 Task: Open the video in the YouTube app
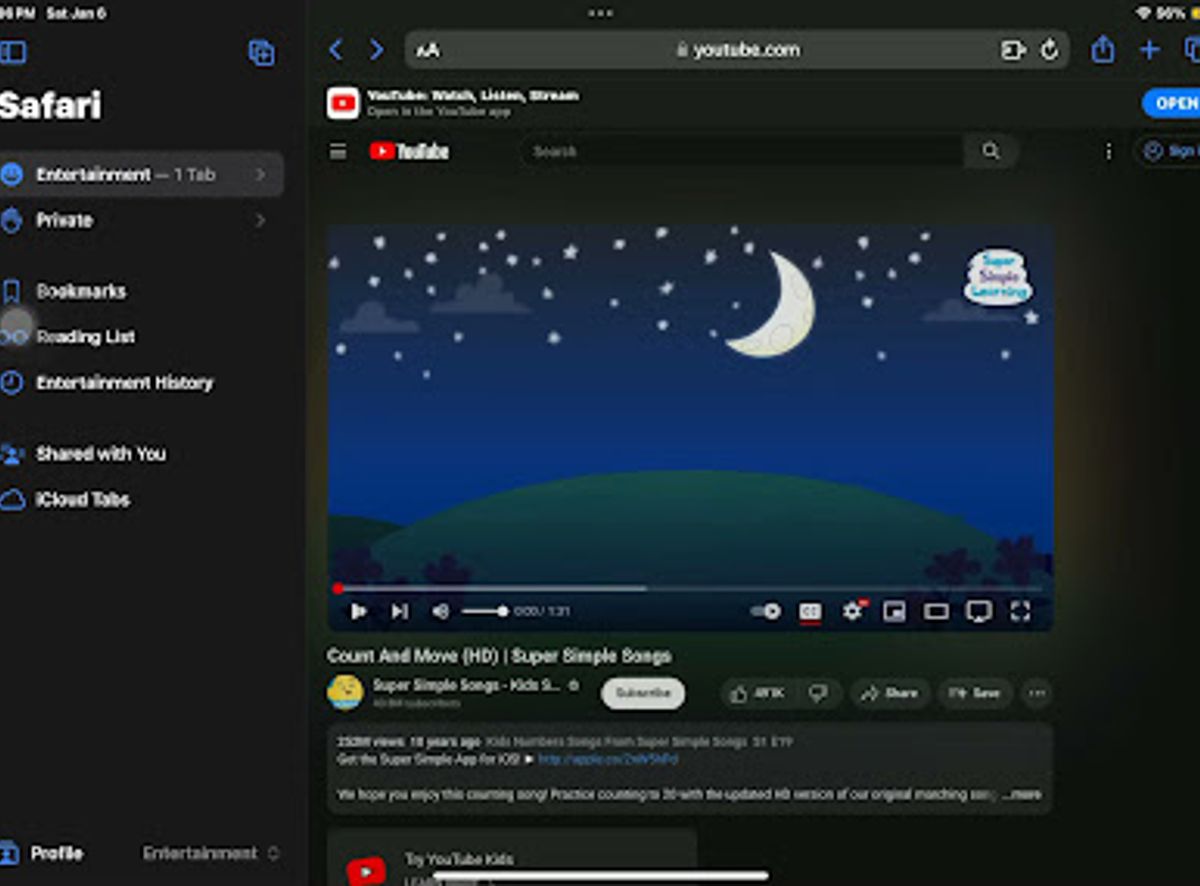click(1171, 103)
